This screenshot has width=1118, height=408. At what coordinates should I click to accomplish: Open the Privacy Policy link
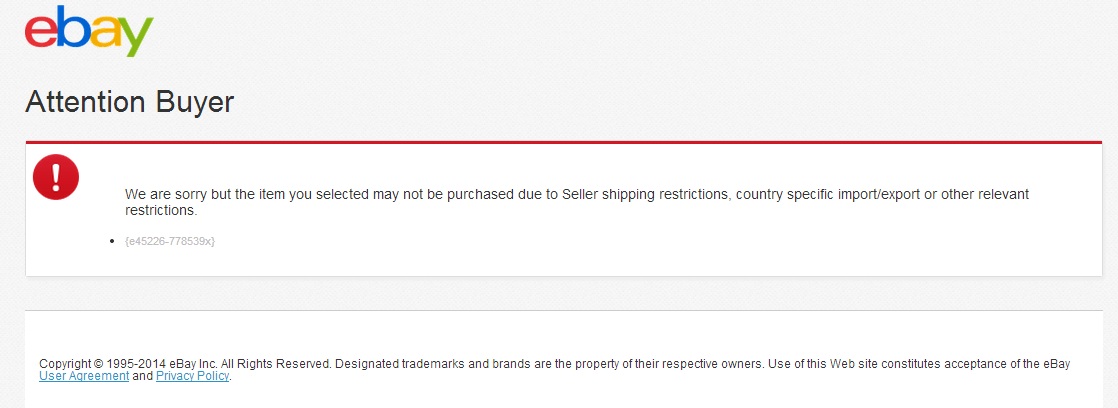pyautogui.click(x=193, y=376)
